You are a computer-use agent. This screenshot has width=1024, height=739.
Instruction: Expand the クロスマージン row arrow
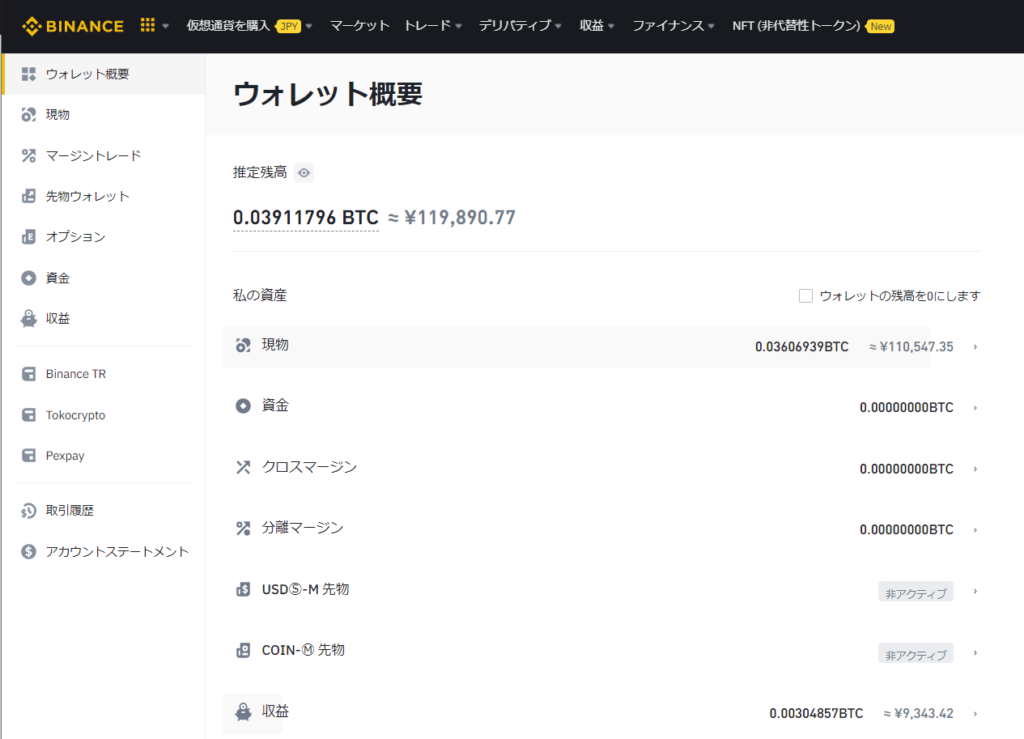975,469
